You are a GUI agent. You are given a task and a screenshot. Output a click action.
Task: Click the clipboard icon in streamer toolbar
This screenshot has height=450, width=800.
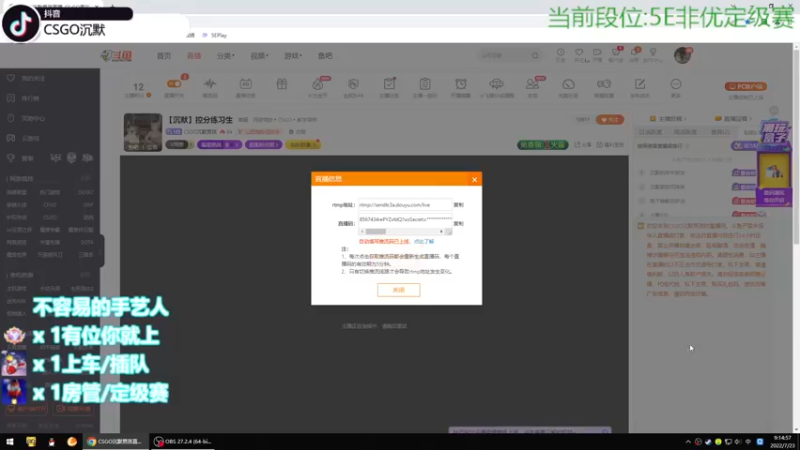(425, 84)
